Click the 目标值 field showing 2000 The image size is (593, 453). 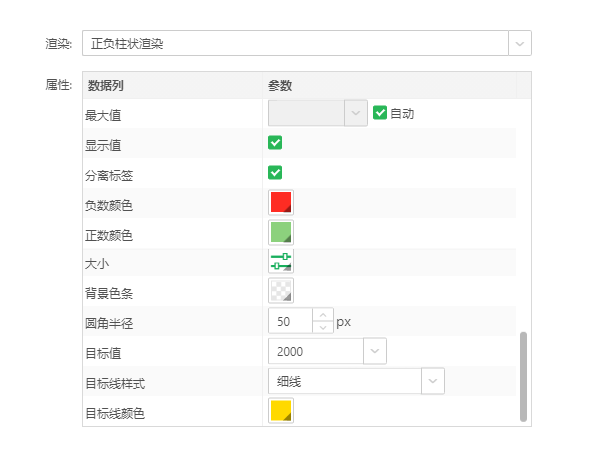click(316, 351)
